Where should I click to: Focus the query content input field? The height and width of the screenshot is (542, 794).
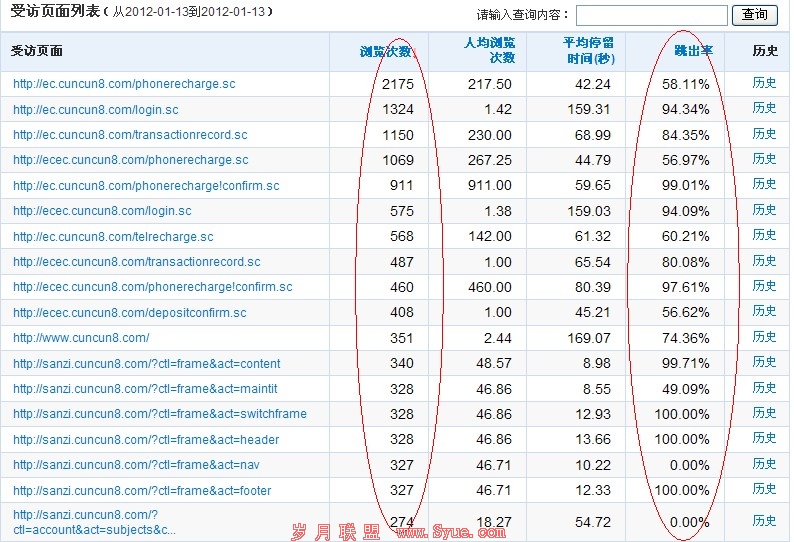tap(651, 15)
